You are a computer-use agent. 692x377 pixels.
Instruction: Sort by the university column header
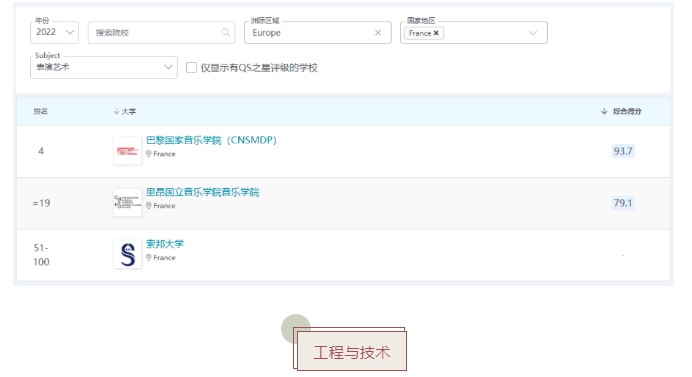124,111
